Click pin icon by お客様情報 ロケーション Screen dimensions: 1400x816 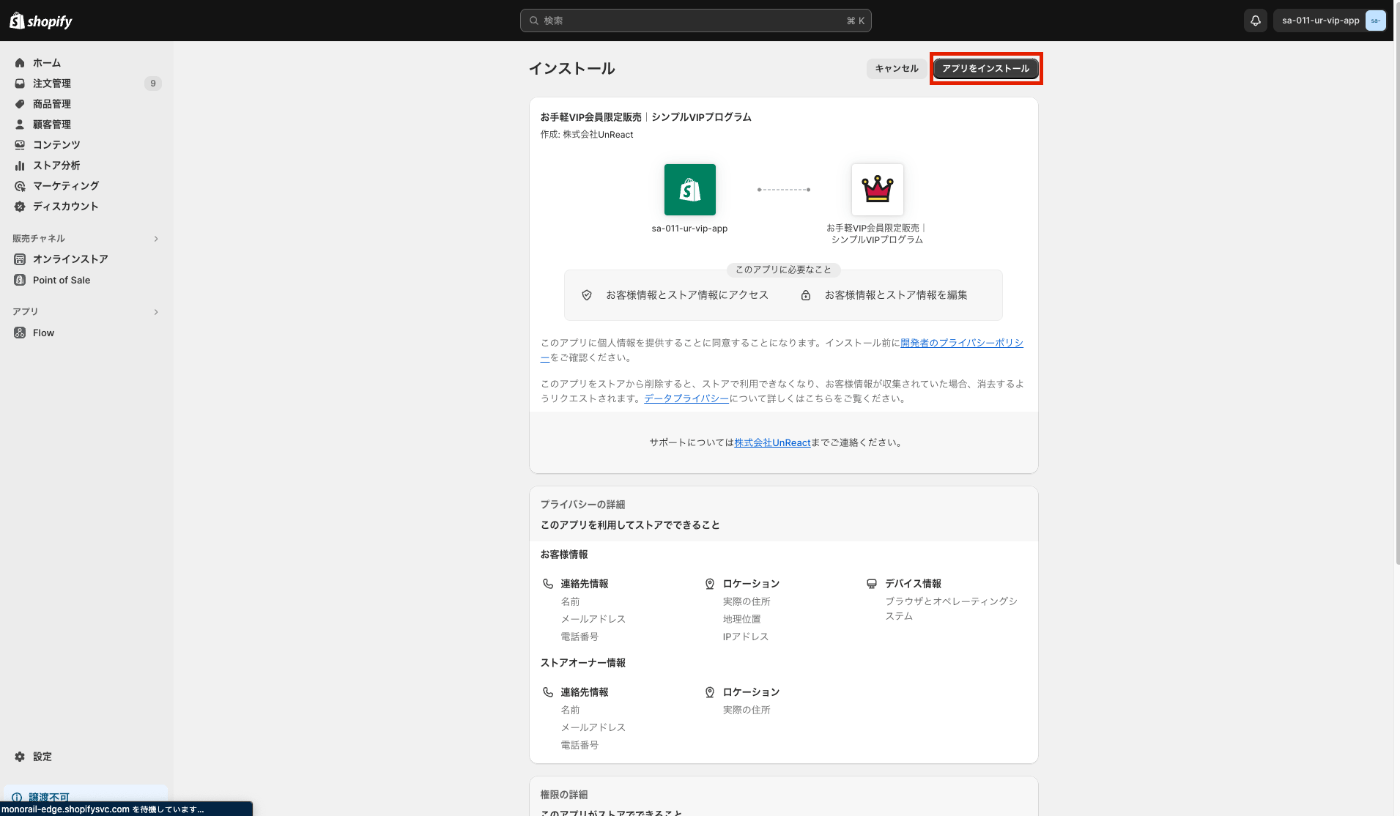click(710, 583)
